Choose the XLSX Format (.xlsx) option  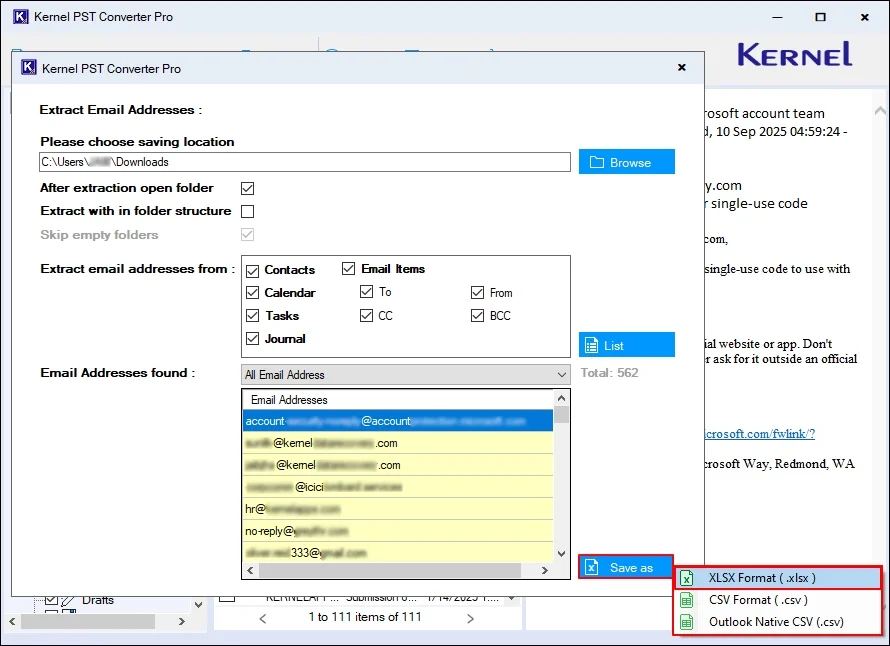762,578
